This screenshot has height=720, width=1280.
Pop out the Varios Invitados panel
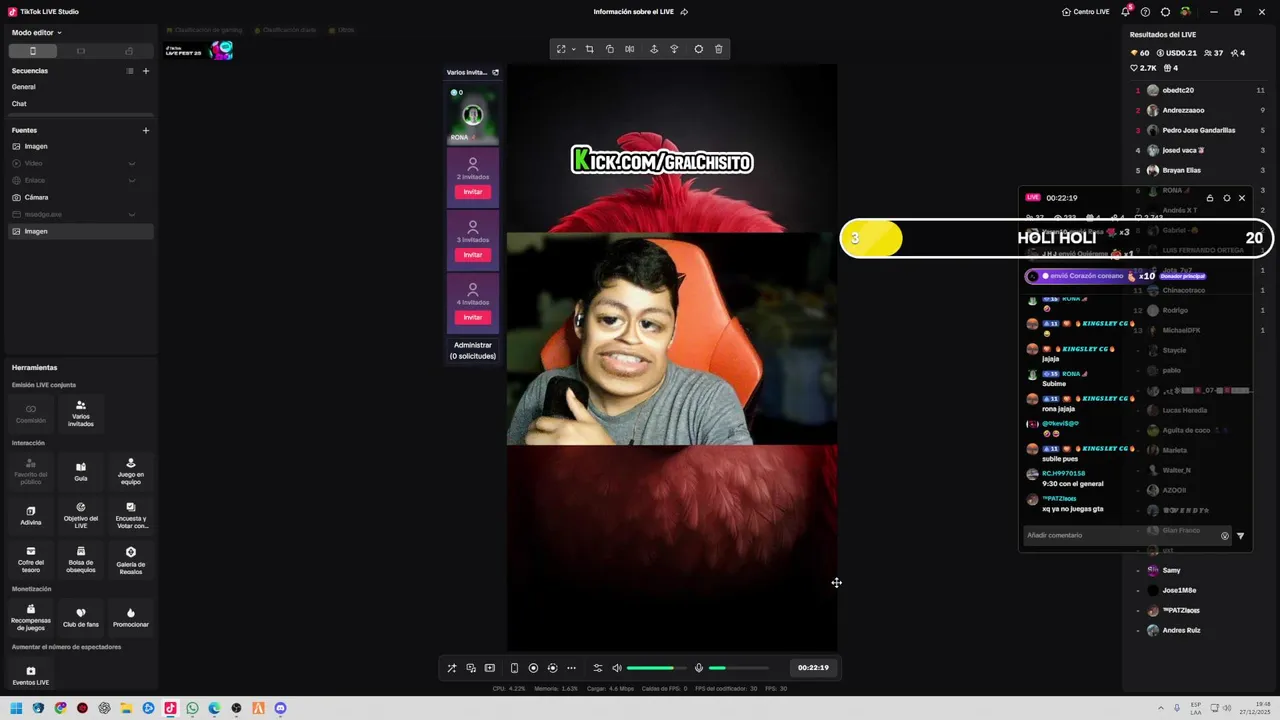pos(495,72)
